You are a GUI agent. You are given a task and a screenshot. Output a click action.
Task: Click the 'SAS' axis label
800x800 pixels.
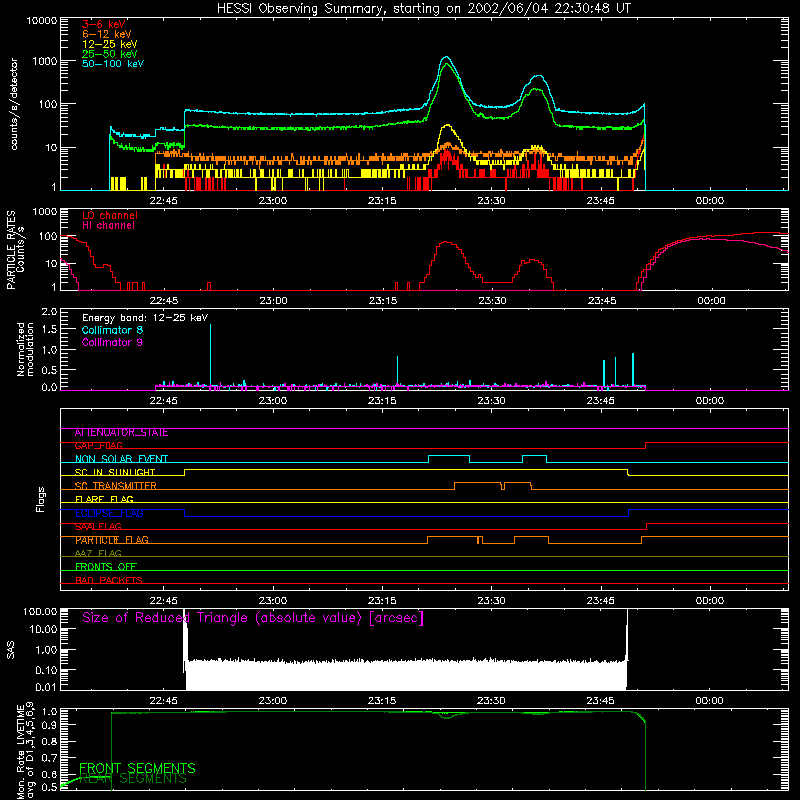pos(11,650)
